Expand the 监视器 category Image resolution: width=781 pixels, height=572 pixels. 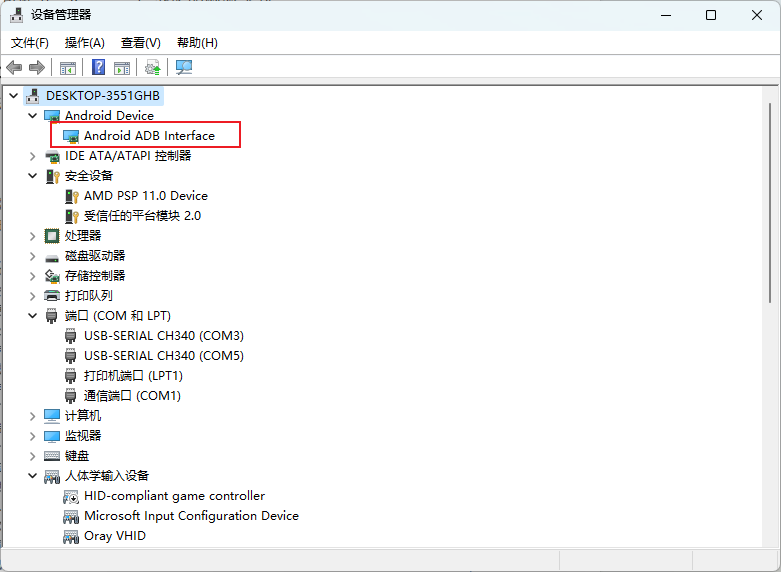click(33, 436)
